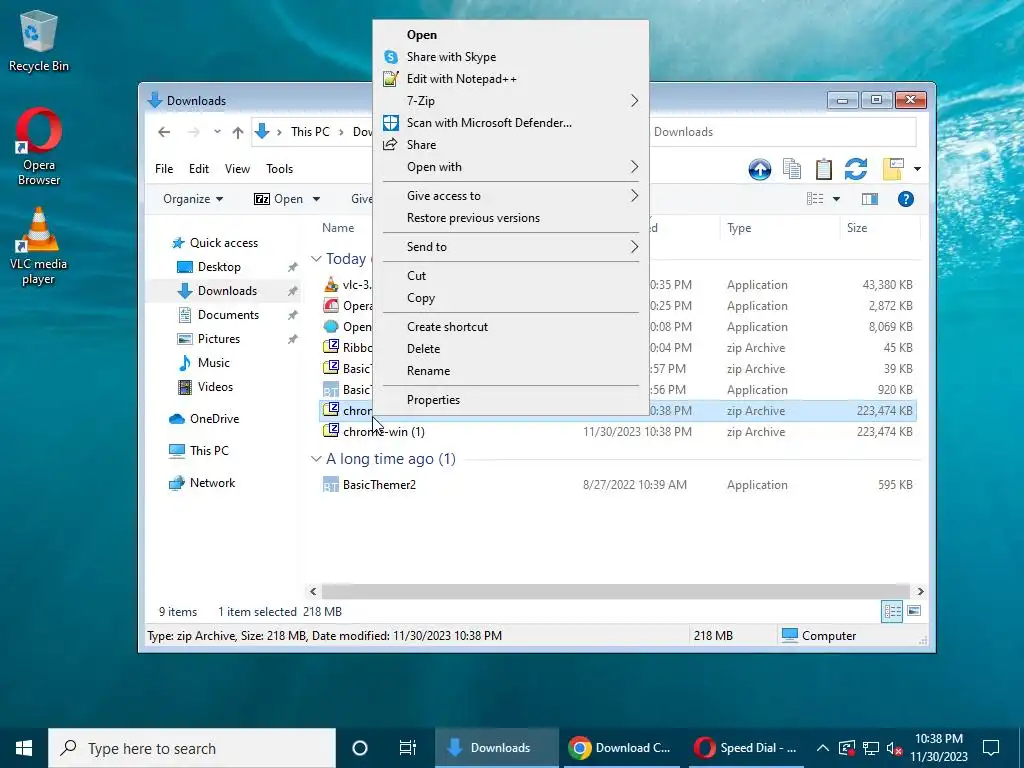The height and width of the screenshot is (768, 1024).
Task: Click the blue upload arrow toolbar icon
Action: (x=760, y=169)
